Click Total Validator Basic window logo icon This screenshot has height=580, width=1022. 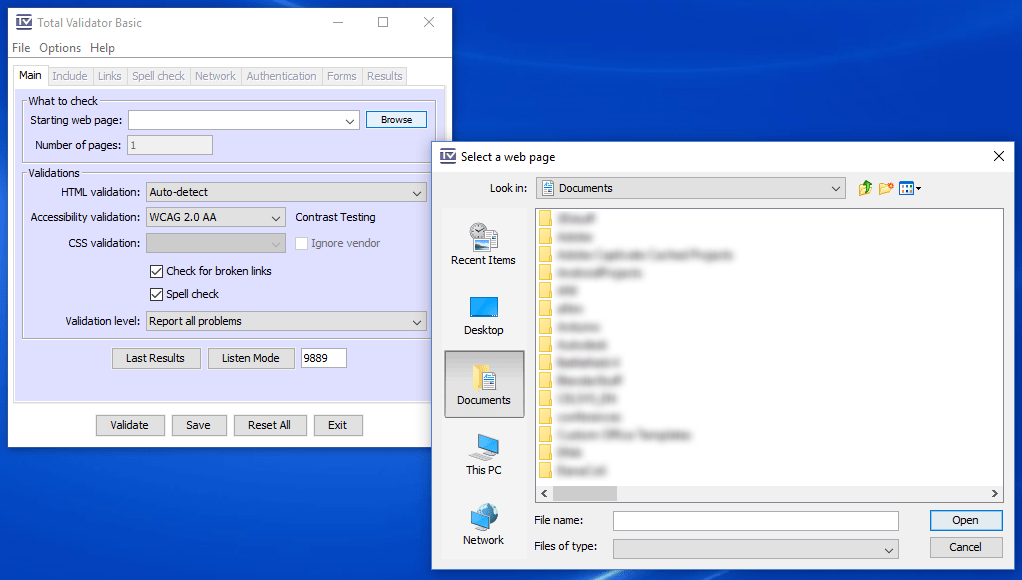24,22
